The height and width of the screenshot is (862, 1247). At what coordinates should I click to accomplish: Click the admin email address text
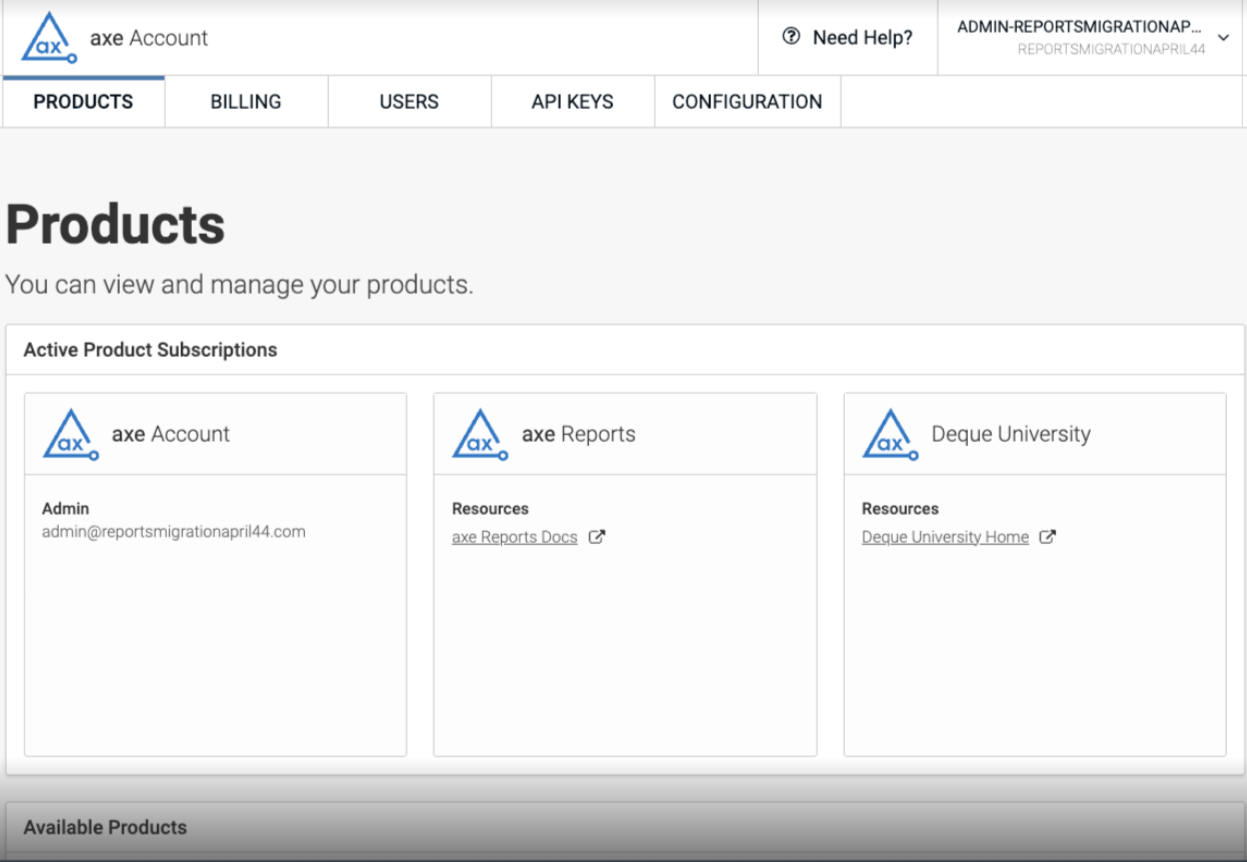(173, 532)
